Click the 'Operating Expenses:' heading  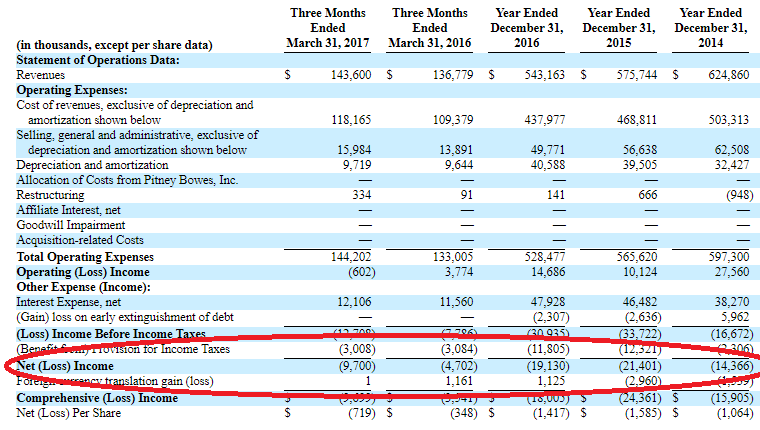(72, 90)
